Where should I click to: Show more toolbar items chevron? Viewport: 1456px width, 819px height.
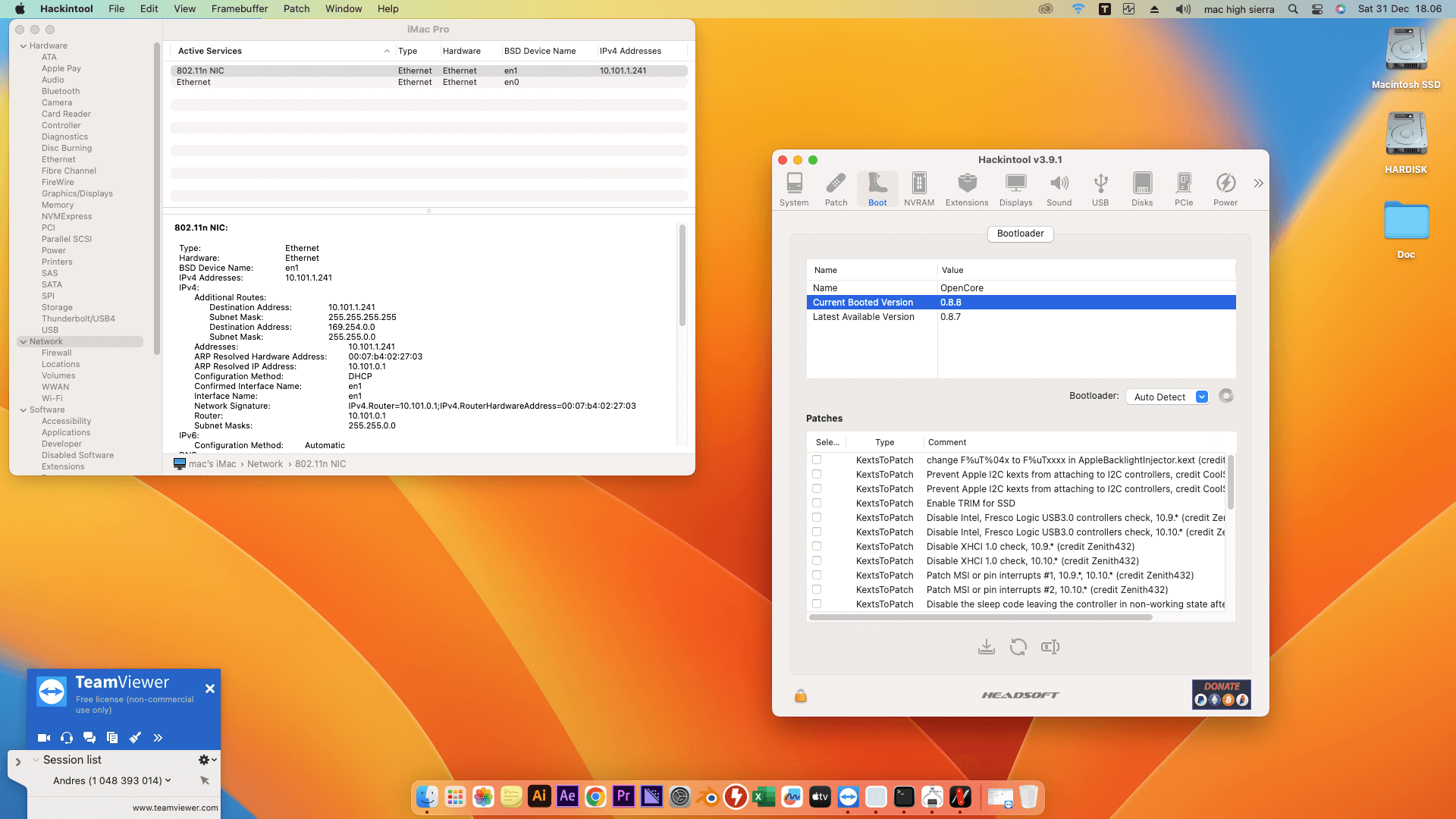(1258, 184)
